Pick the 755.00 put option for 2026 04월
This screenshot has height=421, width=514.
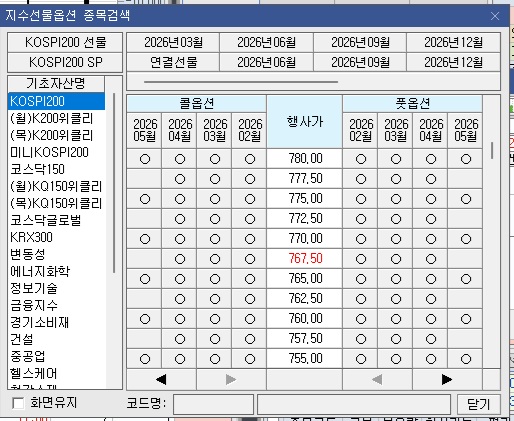click(431, 359)
